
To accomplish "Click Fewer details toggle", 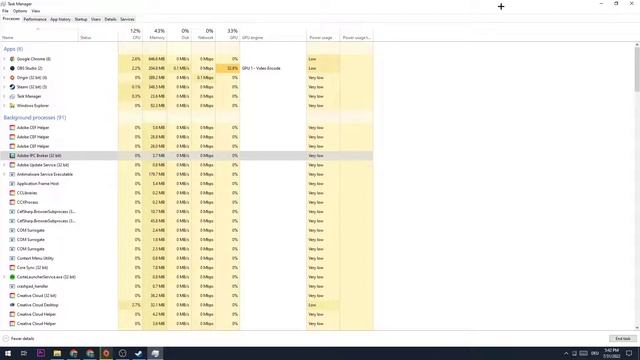I will point(19,339).
